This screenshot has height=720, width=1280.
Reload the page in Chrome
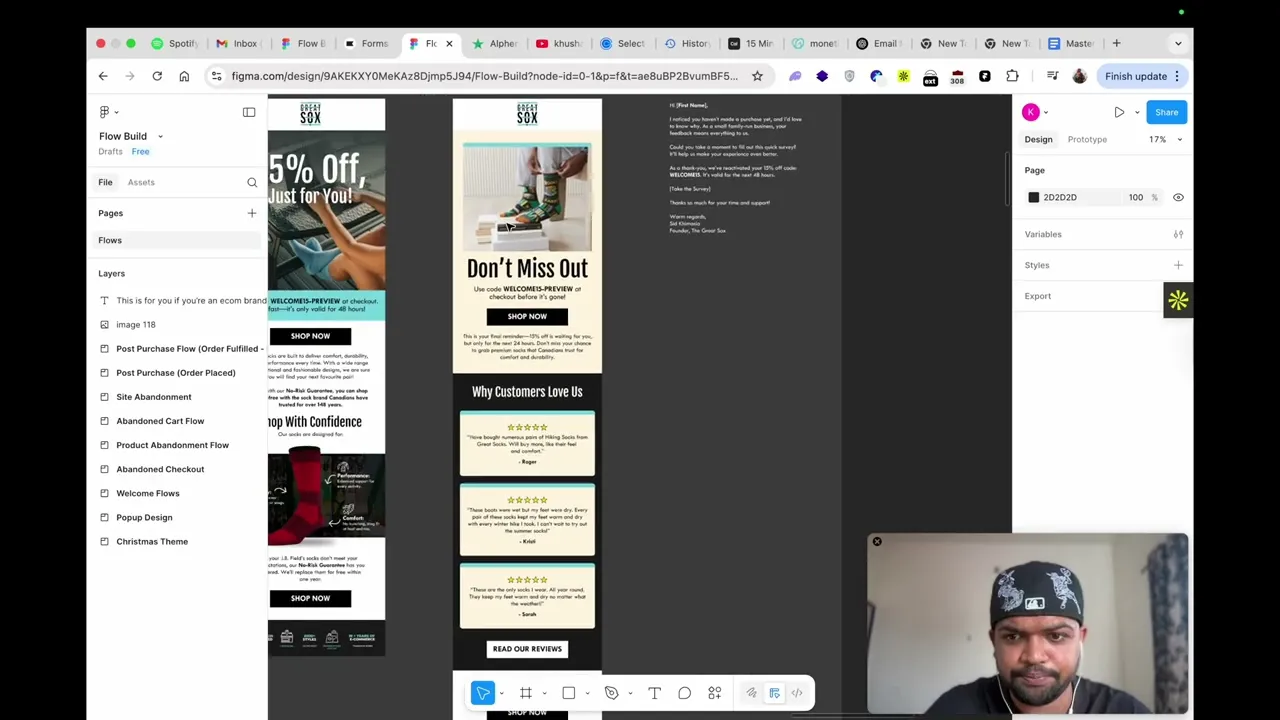(x=157, y=76)
